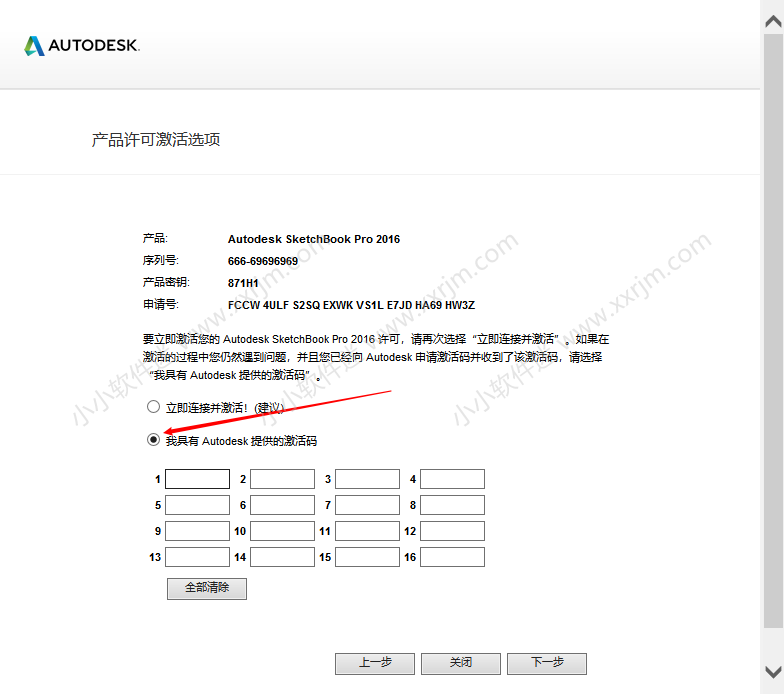This screenshot has width=784, height=694.
Task: Focus activation code field 13
Action: (198, 557)
